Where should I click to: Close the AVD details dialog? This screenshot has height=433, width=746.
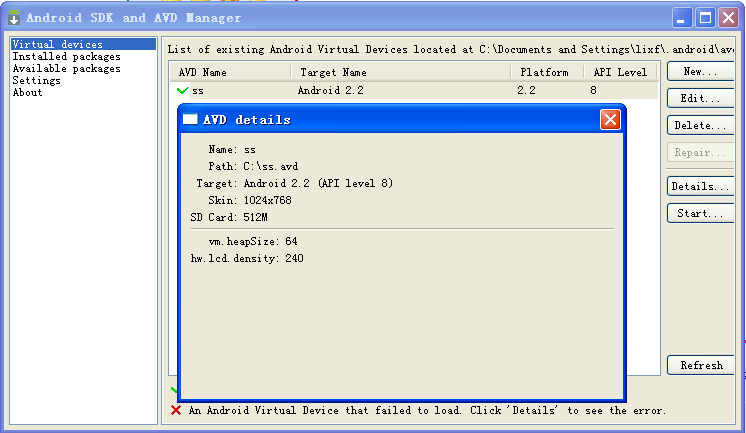click(610, 119)
